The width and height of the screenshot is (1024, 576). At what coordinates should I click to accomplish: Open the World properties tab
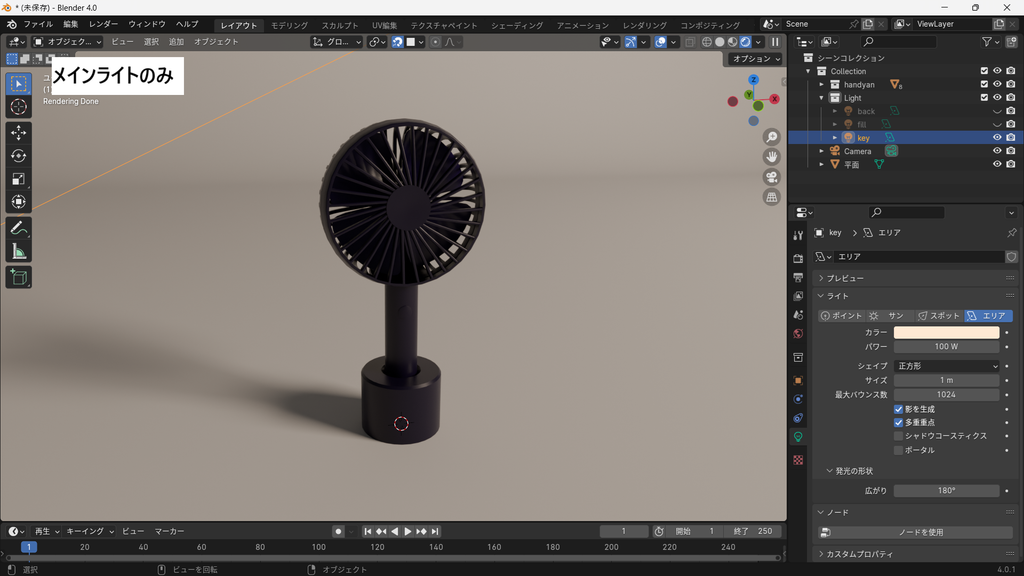(x=798, y=334)
